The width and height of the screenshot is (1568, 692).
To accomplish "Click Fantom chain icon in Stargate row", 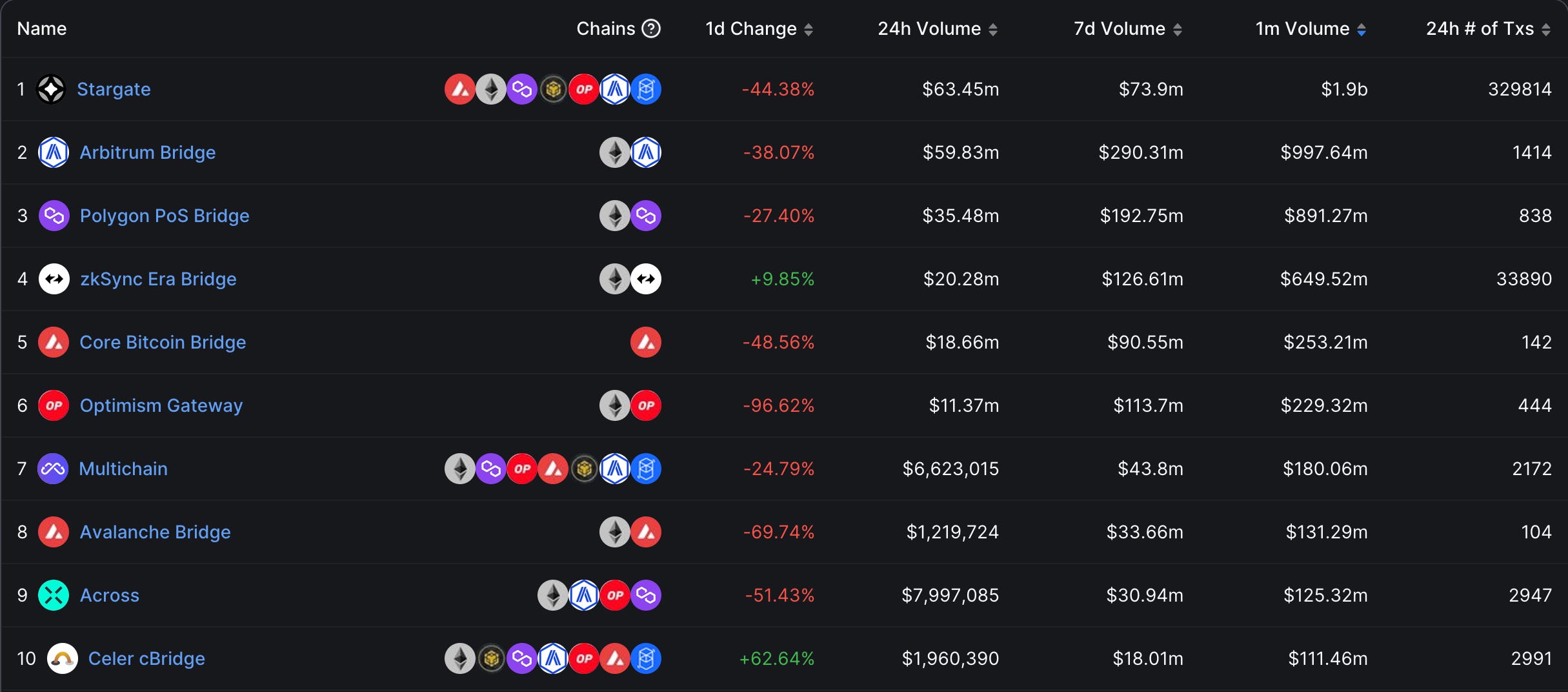I will pyautogui.click(x=646, y=89).
